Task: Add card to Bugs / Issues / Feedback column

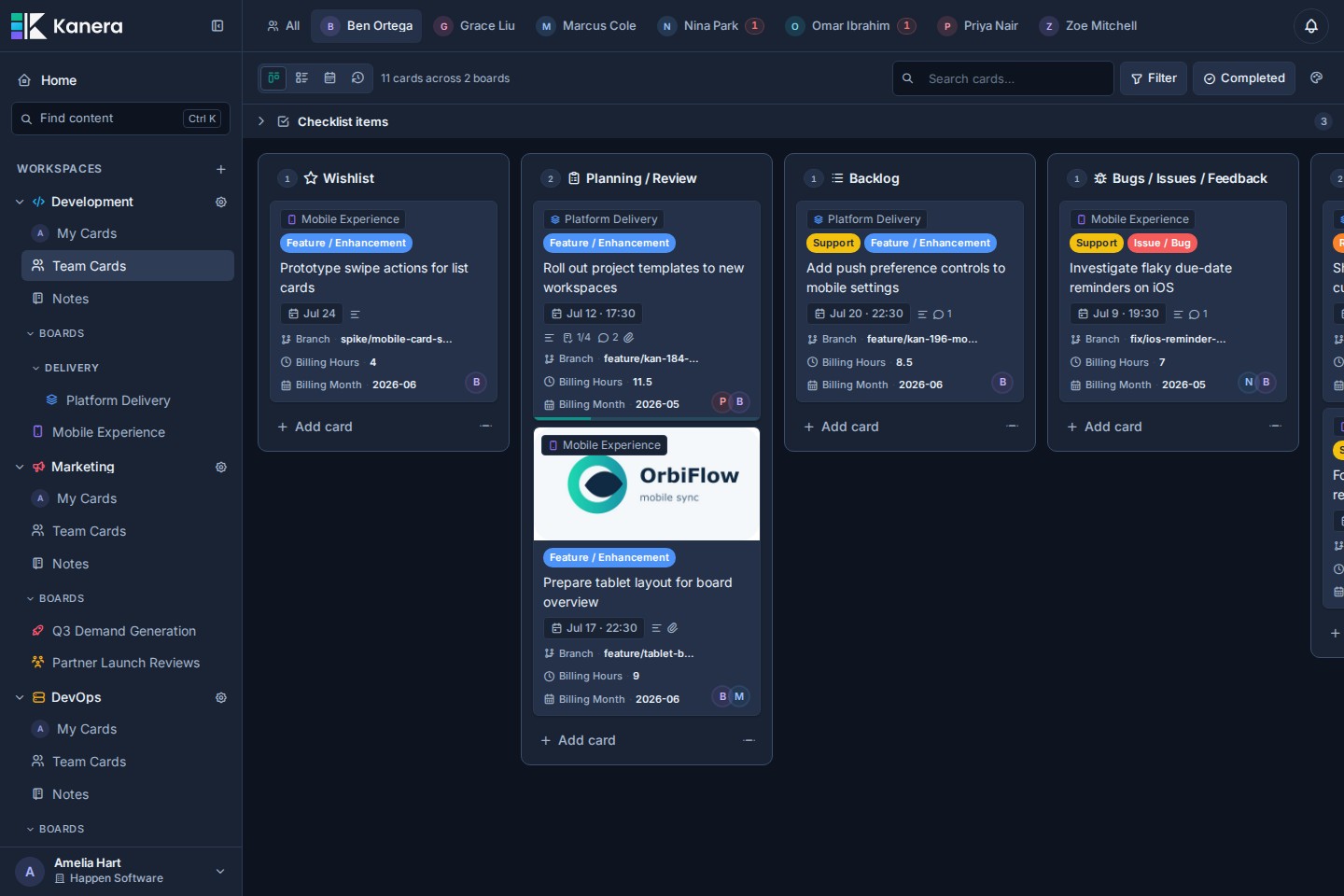Action: tap(1105, 427)
